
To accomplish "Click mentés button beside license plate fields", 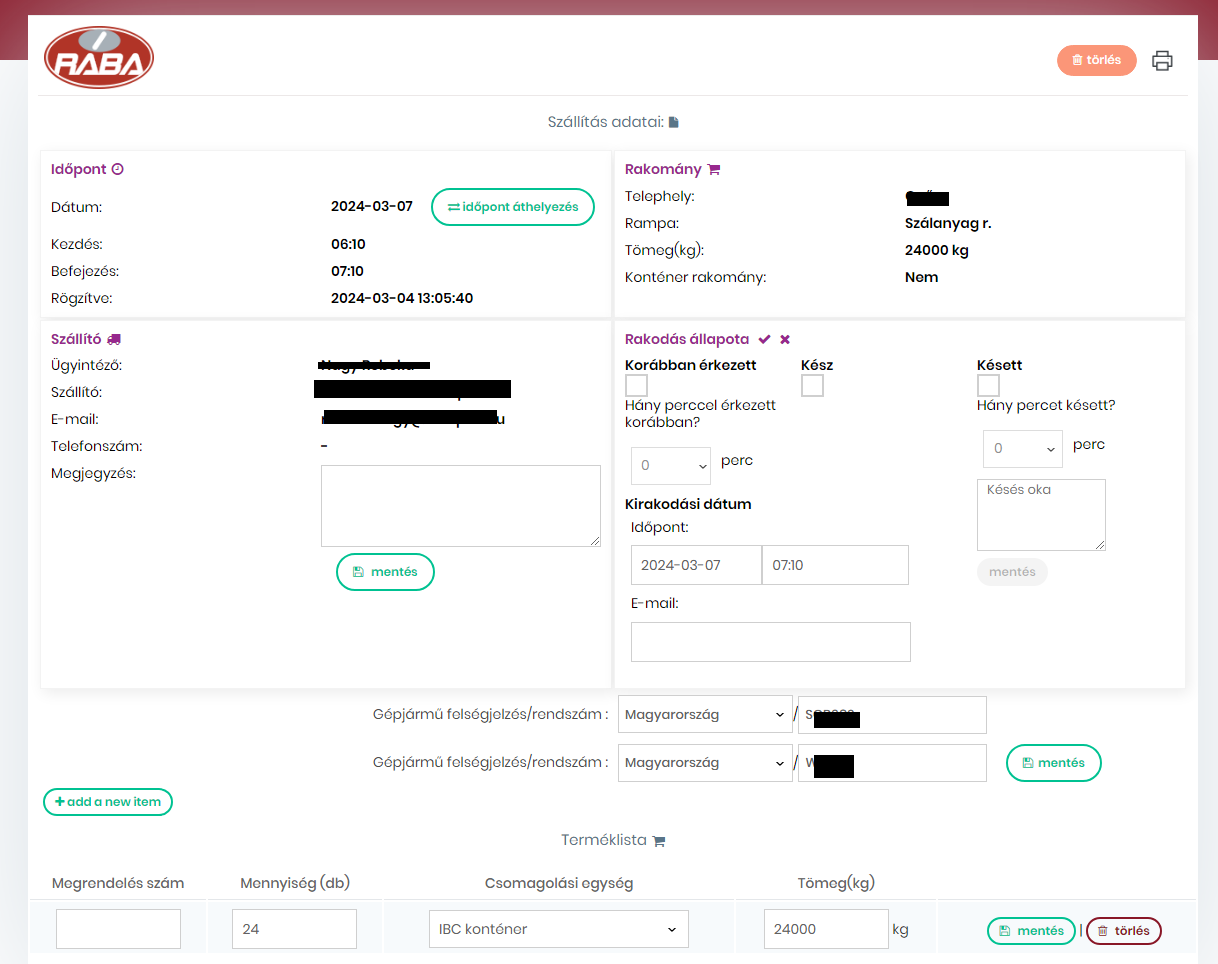I will [1053, 763].
